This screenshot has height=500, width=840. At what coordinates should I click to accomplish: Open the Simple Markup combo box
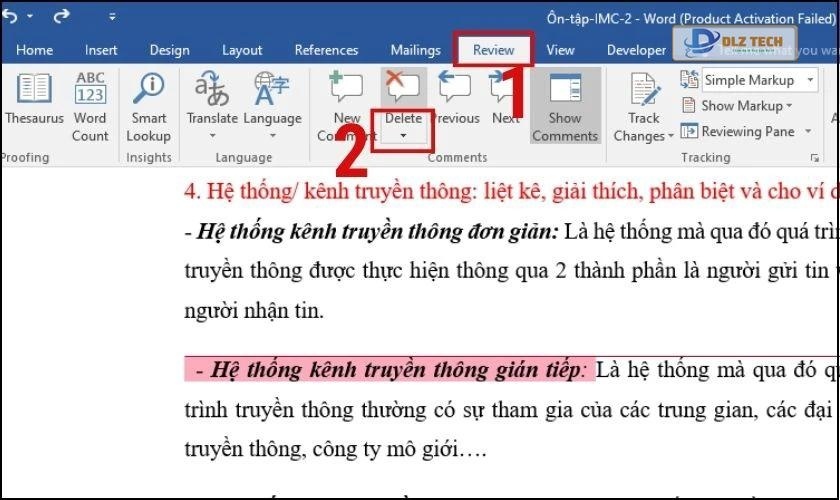point(759,80)
